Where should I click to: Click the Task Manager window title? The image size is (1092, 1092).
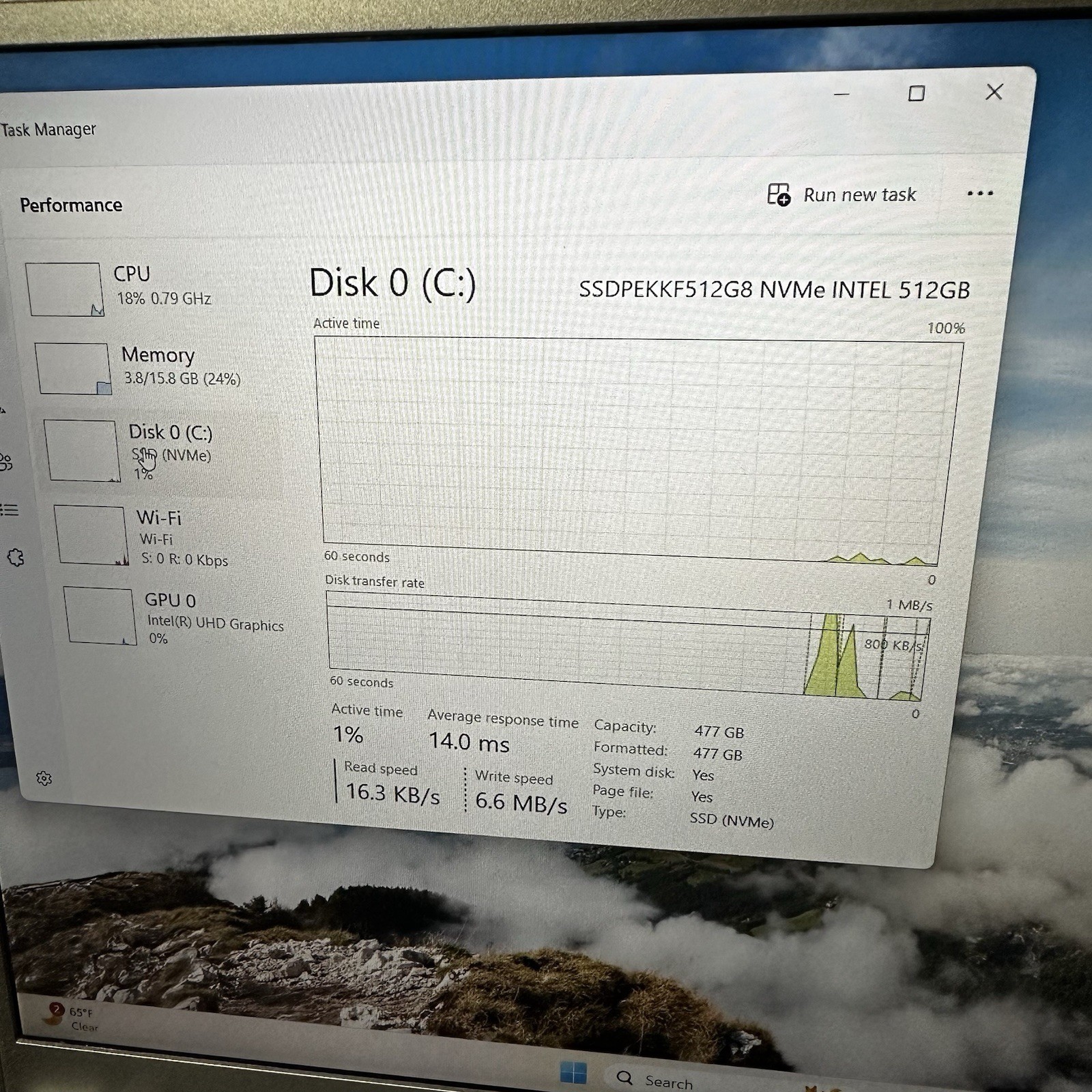(x=48, y=129)
